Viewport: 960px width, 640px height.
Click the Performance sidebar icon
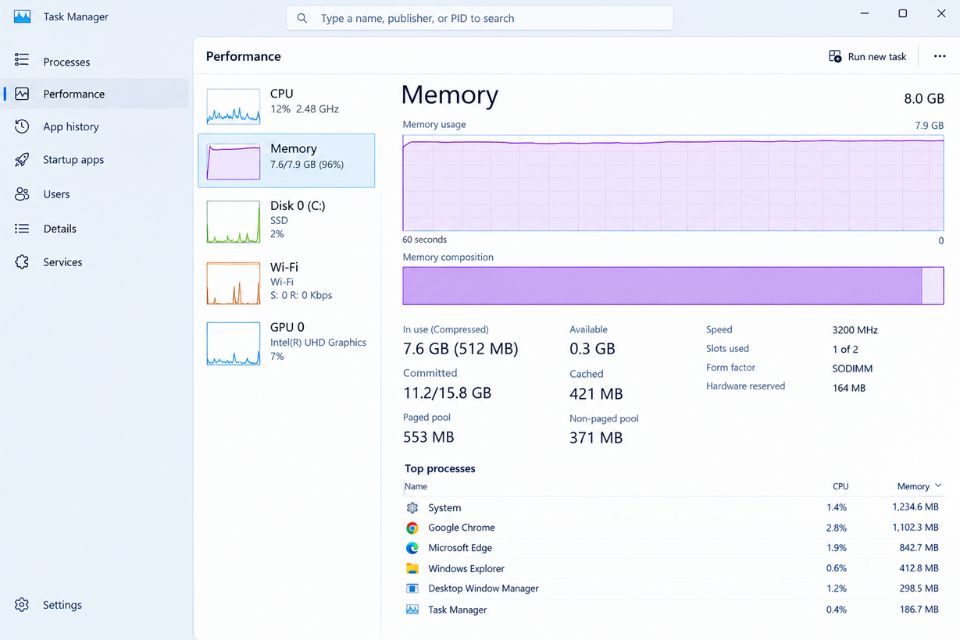[x=22, y=94]
